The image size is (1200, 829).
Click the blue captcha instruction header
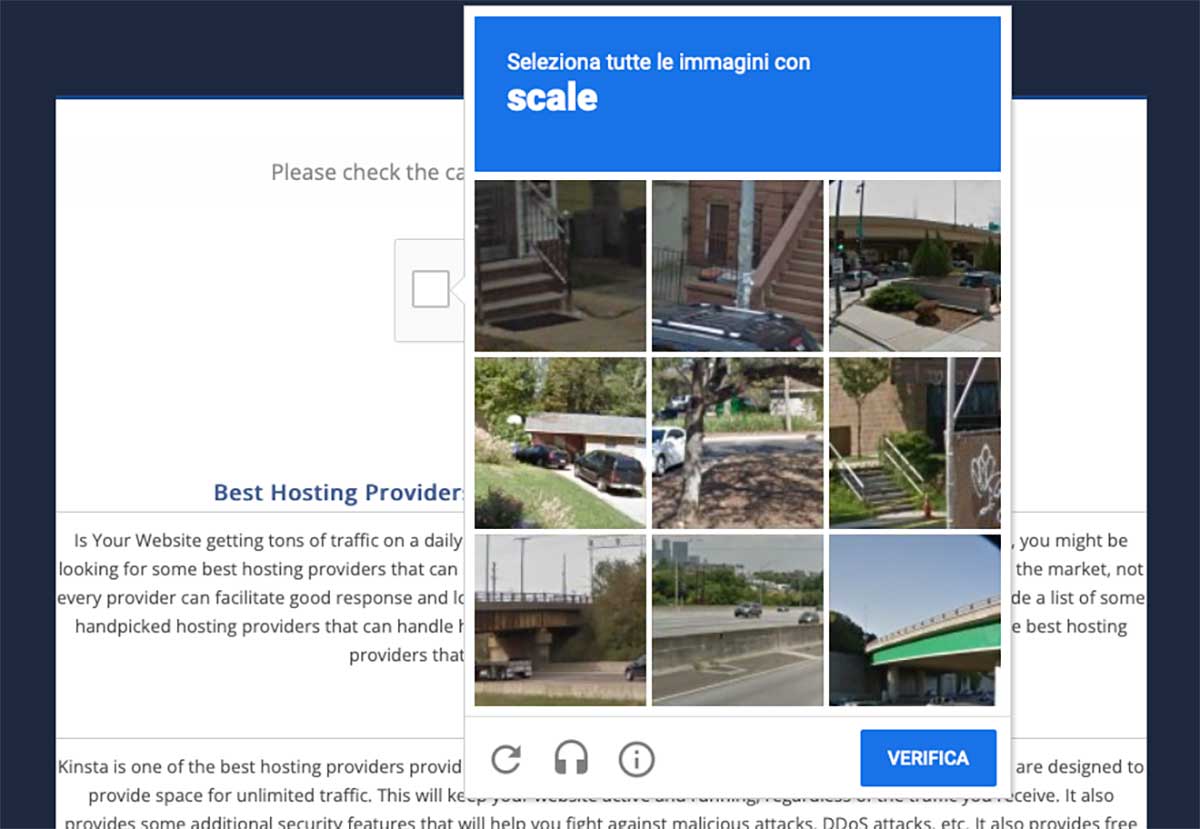point(738,94)
